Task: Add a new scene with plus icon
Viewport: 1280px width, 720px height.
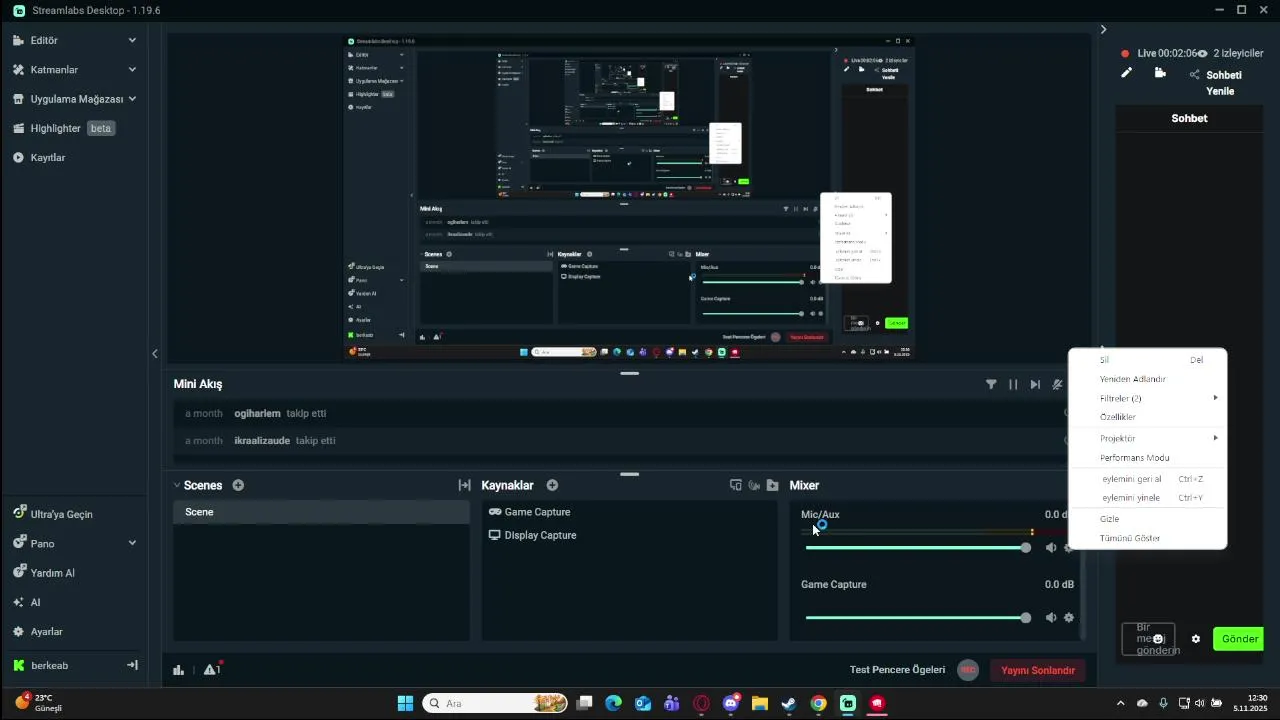Action: tap(238, 485)
